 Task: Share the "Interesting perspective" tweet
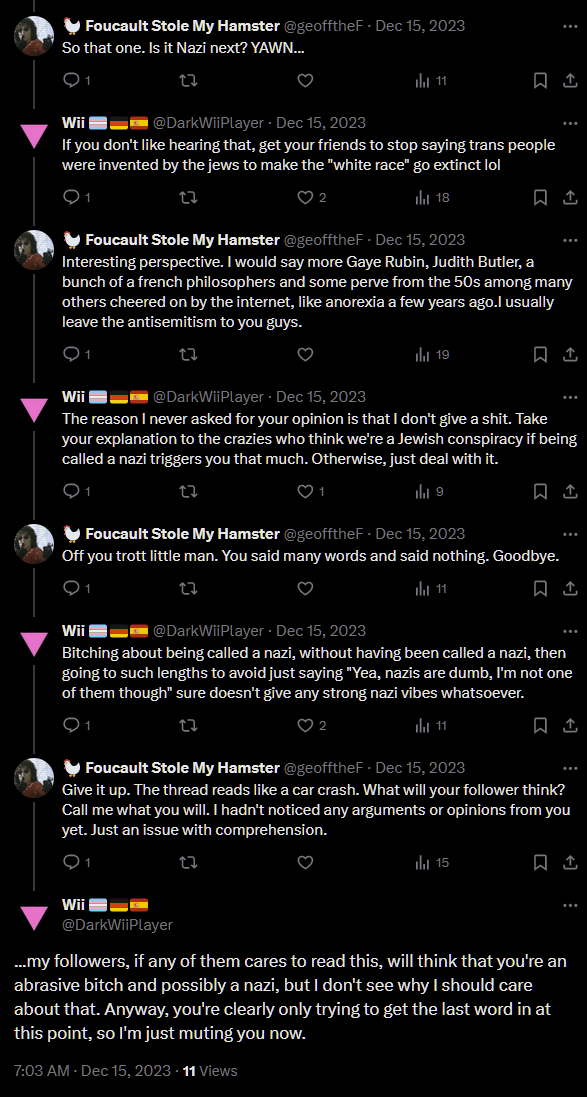(570, 355)
